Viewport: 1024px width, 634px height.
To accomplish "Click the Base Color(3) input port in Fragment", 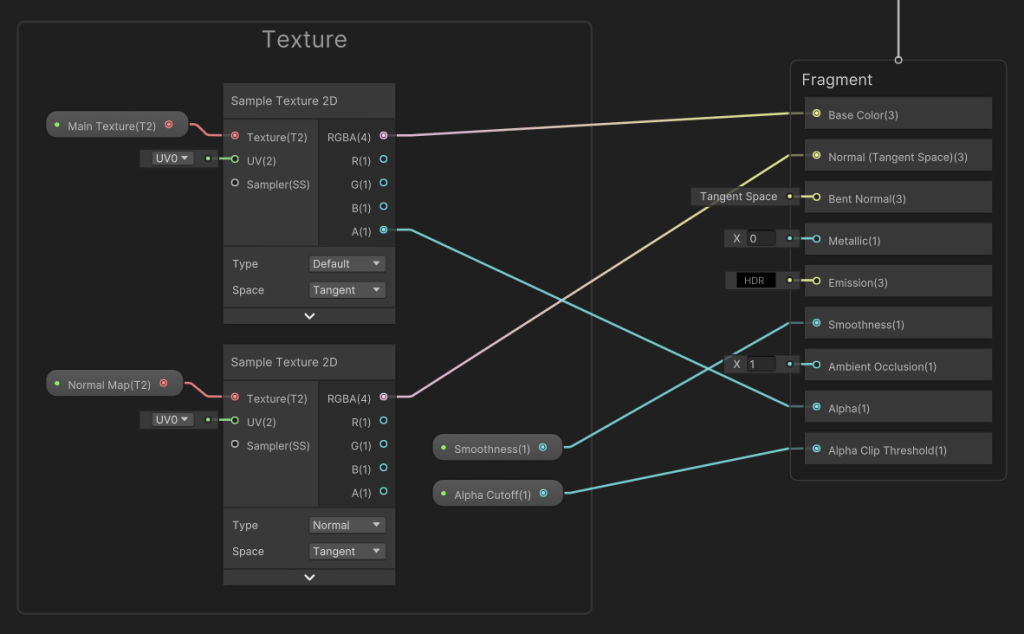I will pos(817,114).
